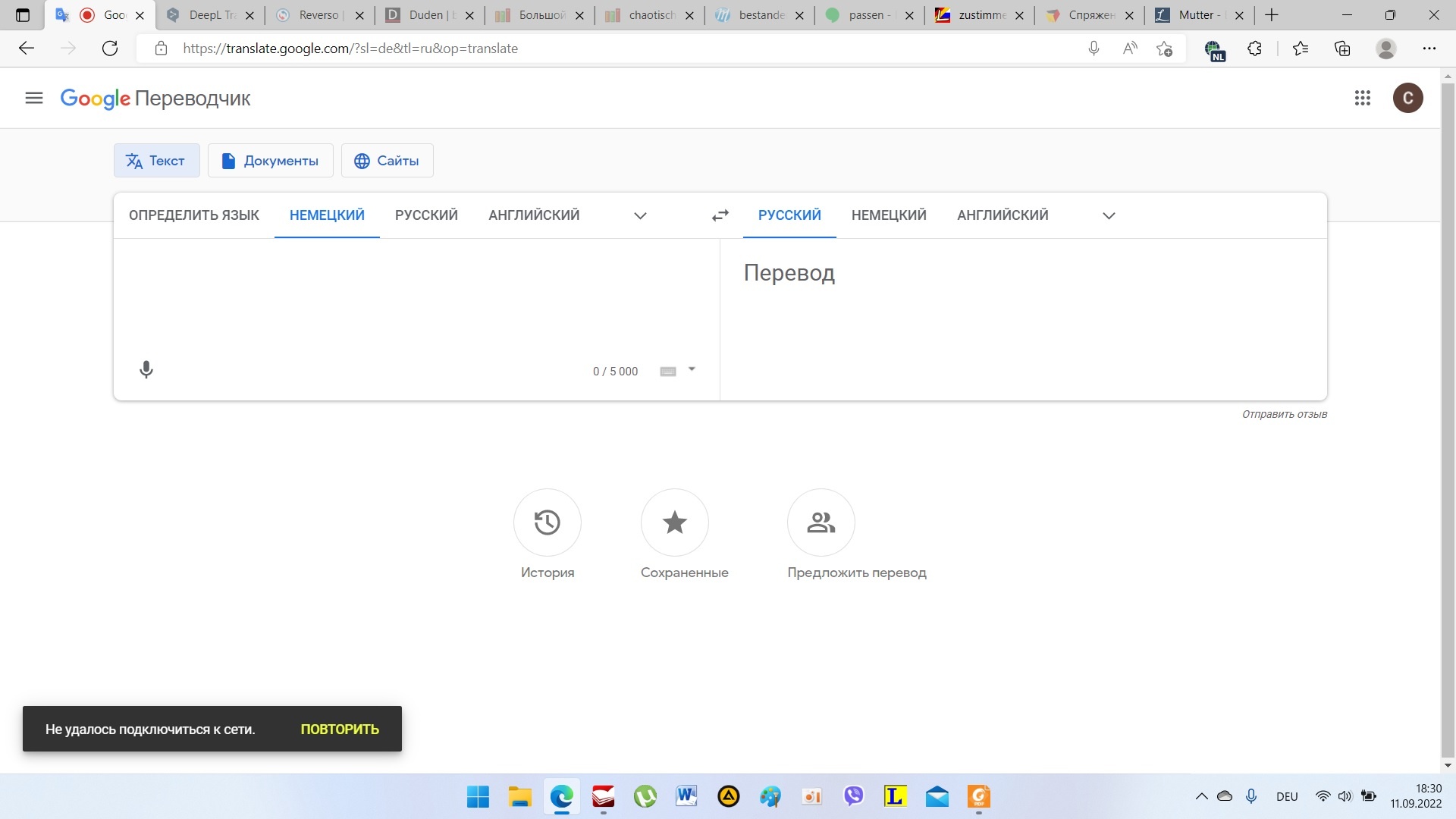Select Русский as source language

pyautogui.click(x=426, y=215)
